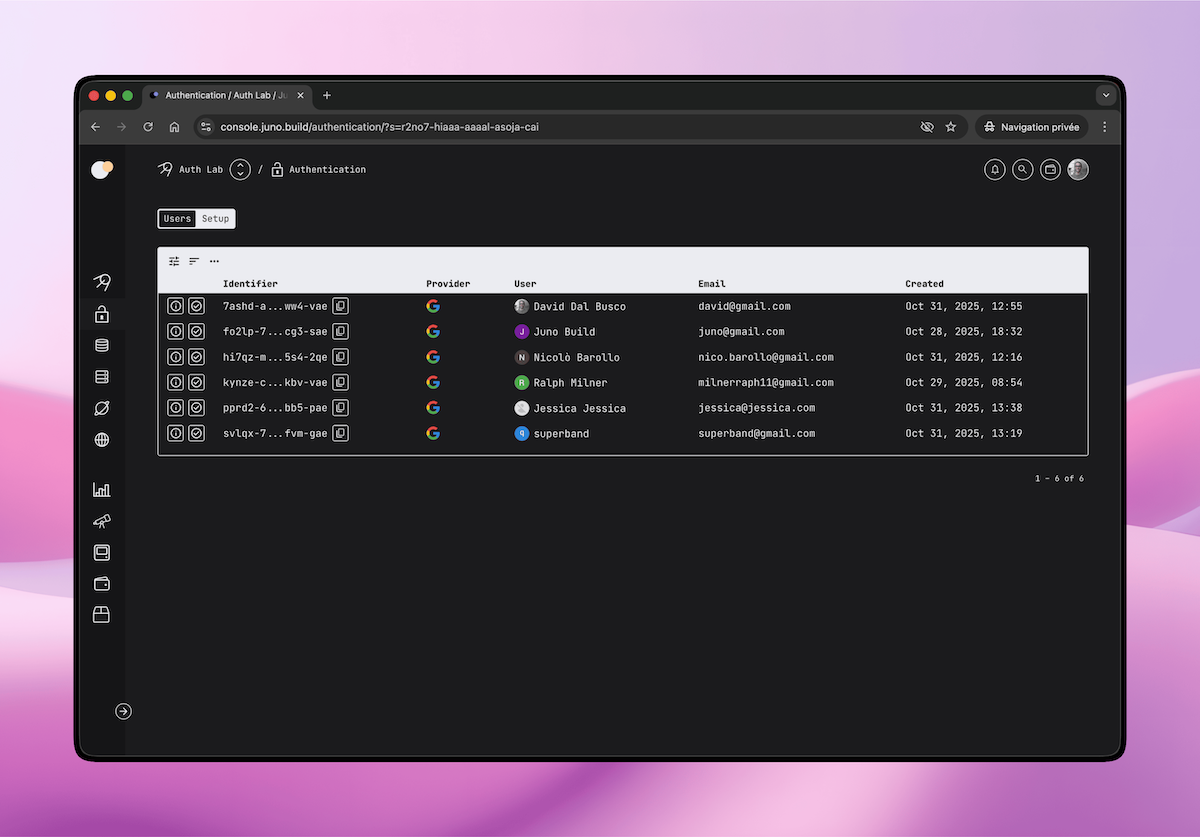Screen dimensions: 1200x837
Task: Open the Hosting globe icon in sidebar
Action: 101,439
